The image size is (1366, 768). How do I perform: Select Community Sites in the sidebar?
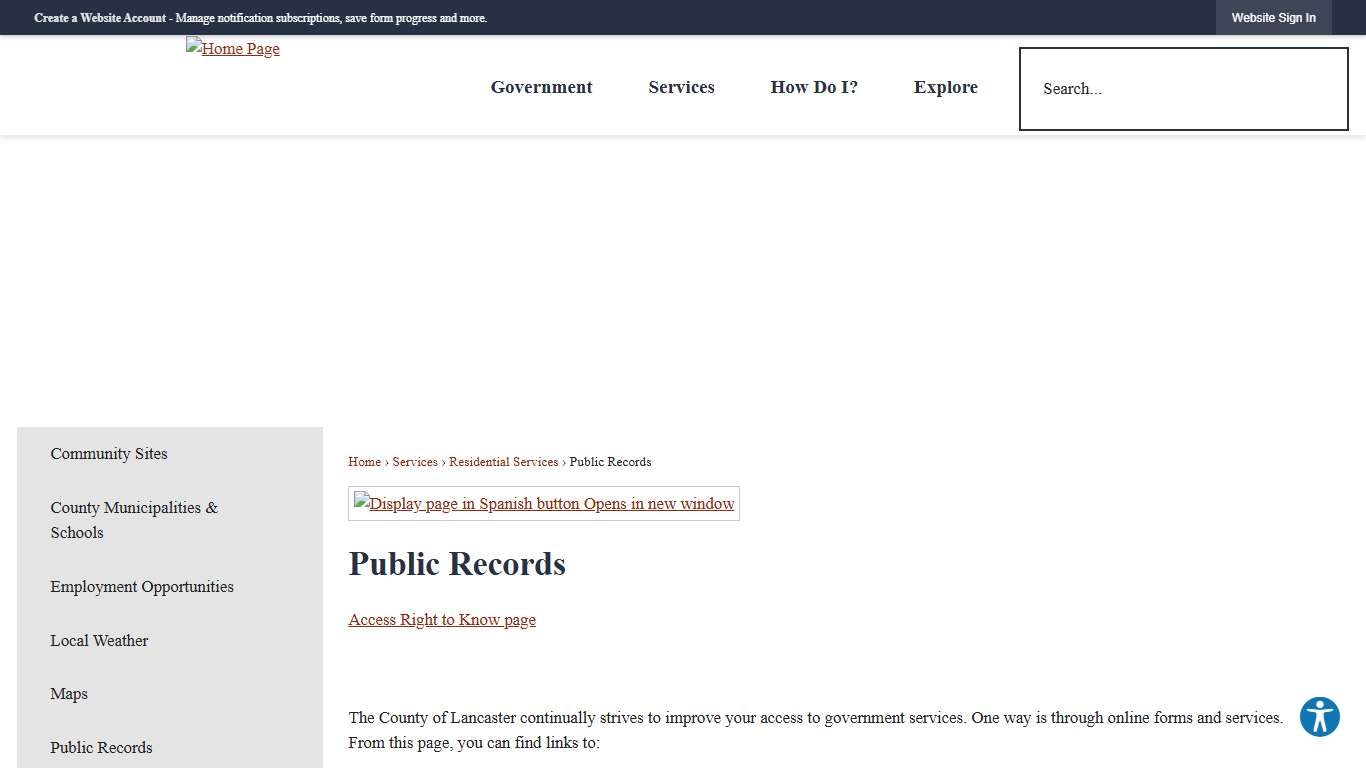pyautogui.click(x=109, y=453)
